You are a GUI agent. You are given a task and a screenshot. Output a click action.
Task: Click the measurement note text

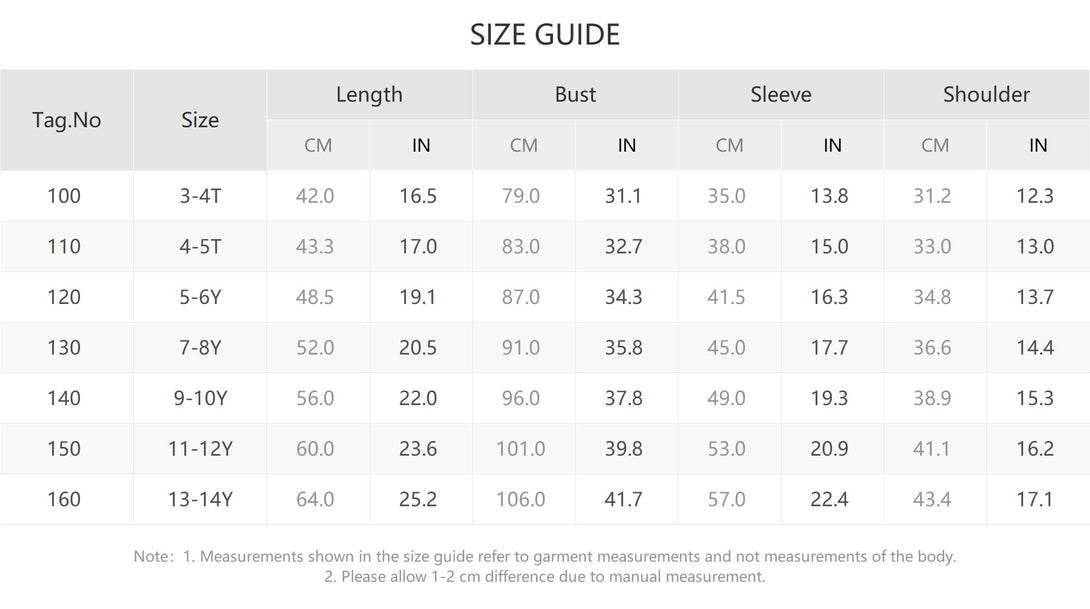click(x=545, y=567)
